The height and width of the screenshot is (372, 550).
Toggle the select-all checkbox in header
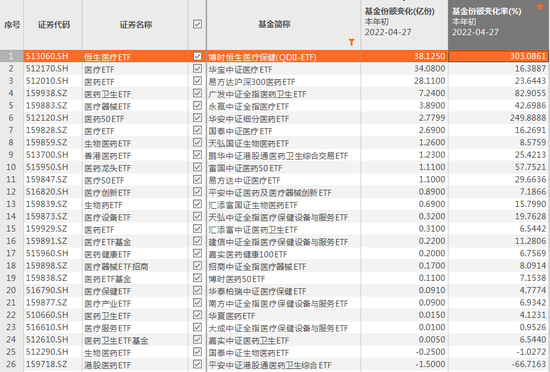pyautogui.click(x=197, y=24)
